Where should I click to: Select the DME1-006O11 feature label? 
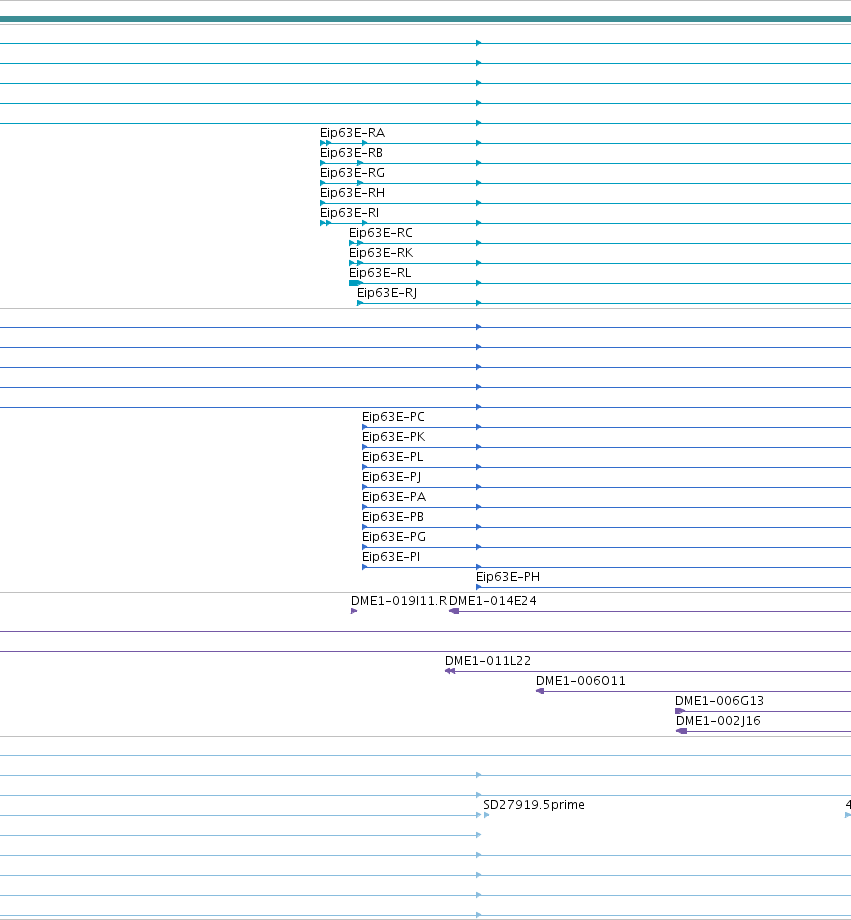pos(580,681)
